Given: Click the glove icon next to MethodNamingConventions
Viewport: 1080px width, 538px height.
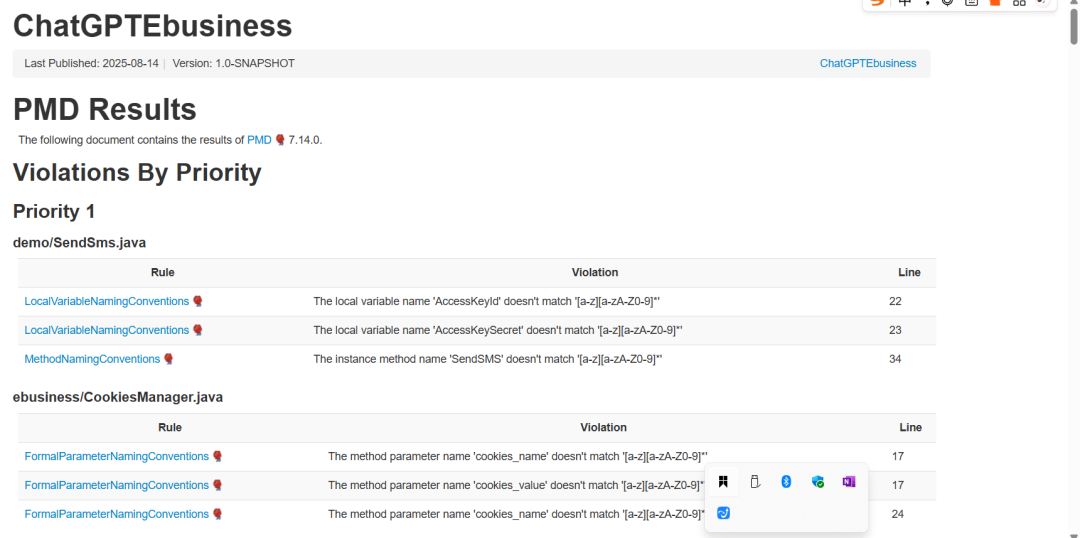Looking at the screenshot, I should [169, 359].
